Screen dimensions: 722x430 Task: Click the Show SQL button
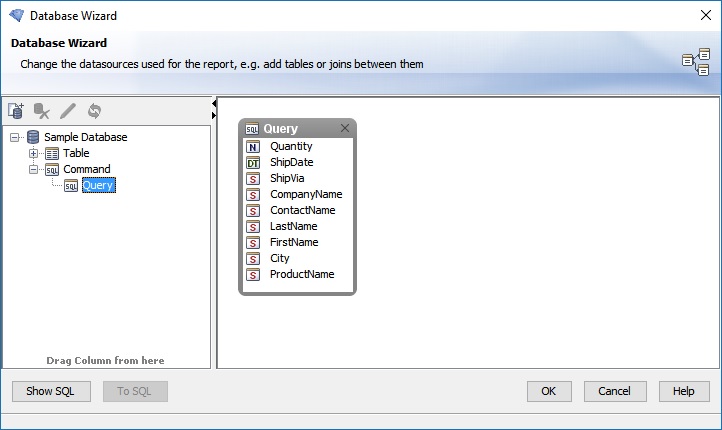(x=51, y=391)
